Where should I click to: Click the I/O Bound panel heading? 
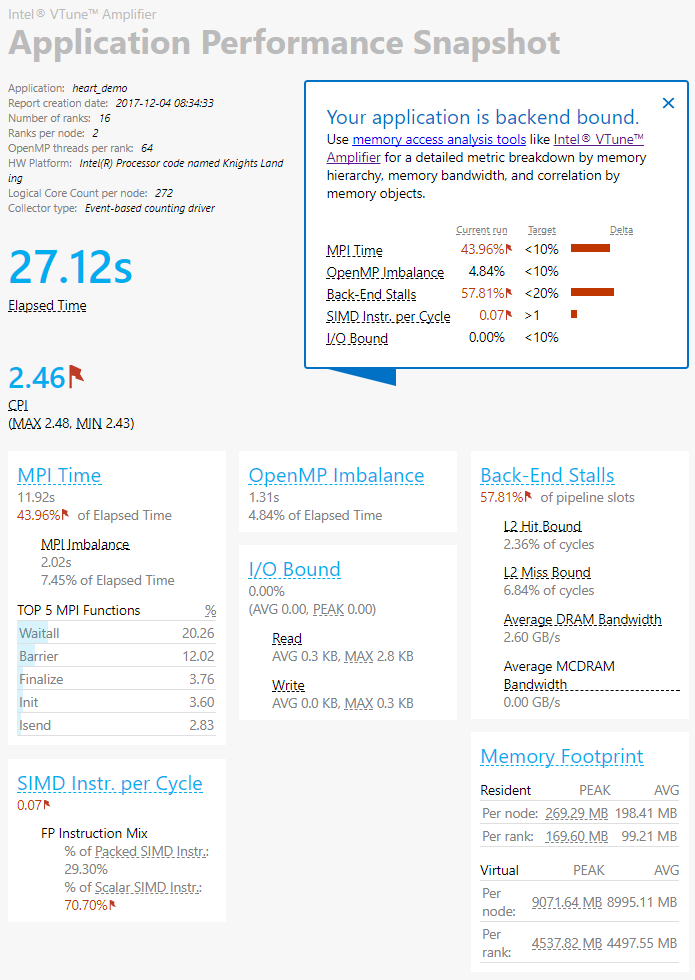[294, 570]
